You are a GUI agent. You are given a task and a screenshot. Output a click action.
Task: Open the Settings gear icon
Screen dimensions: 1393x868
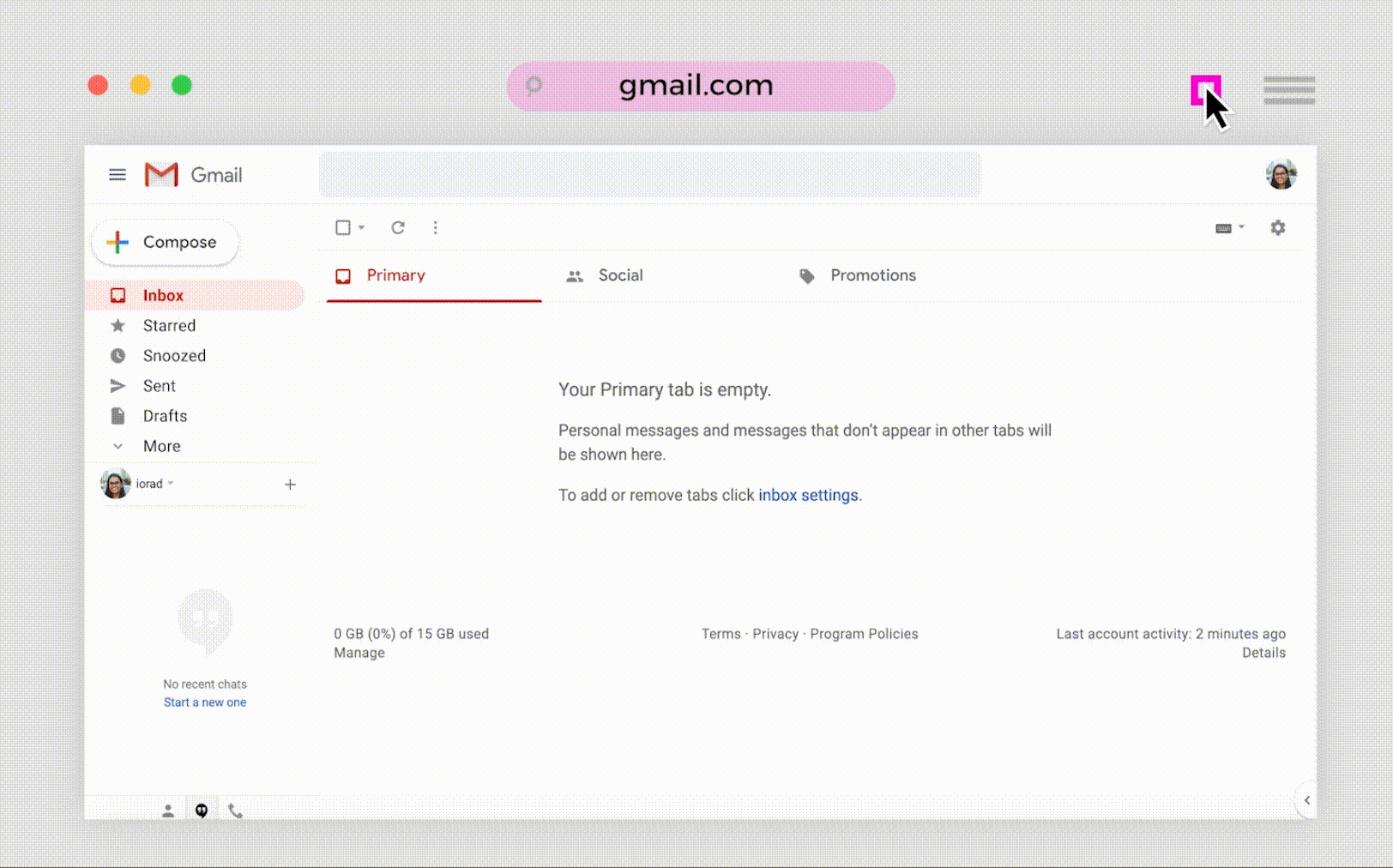click(1278, 227)
